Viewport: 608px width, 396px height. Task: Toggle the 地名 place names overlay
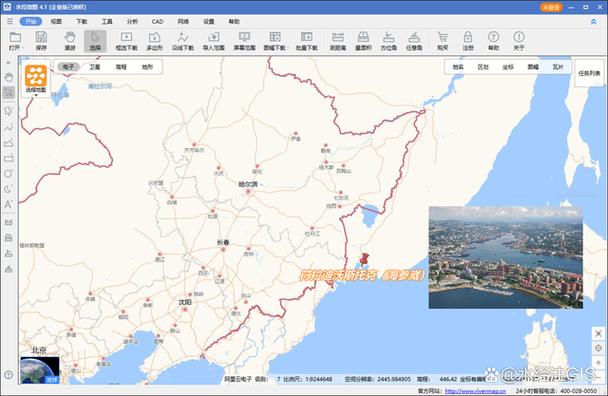pos(458,67)
